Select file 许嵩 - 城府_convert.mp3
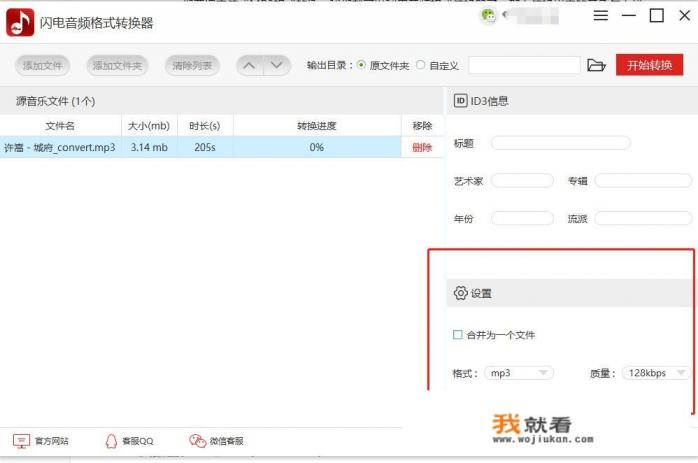Image resolution: width=698 pixels, height=463 pixels. (60, 147)
